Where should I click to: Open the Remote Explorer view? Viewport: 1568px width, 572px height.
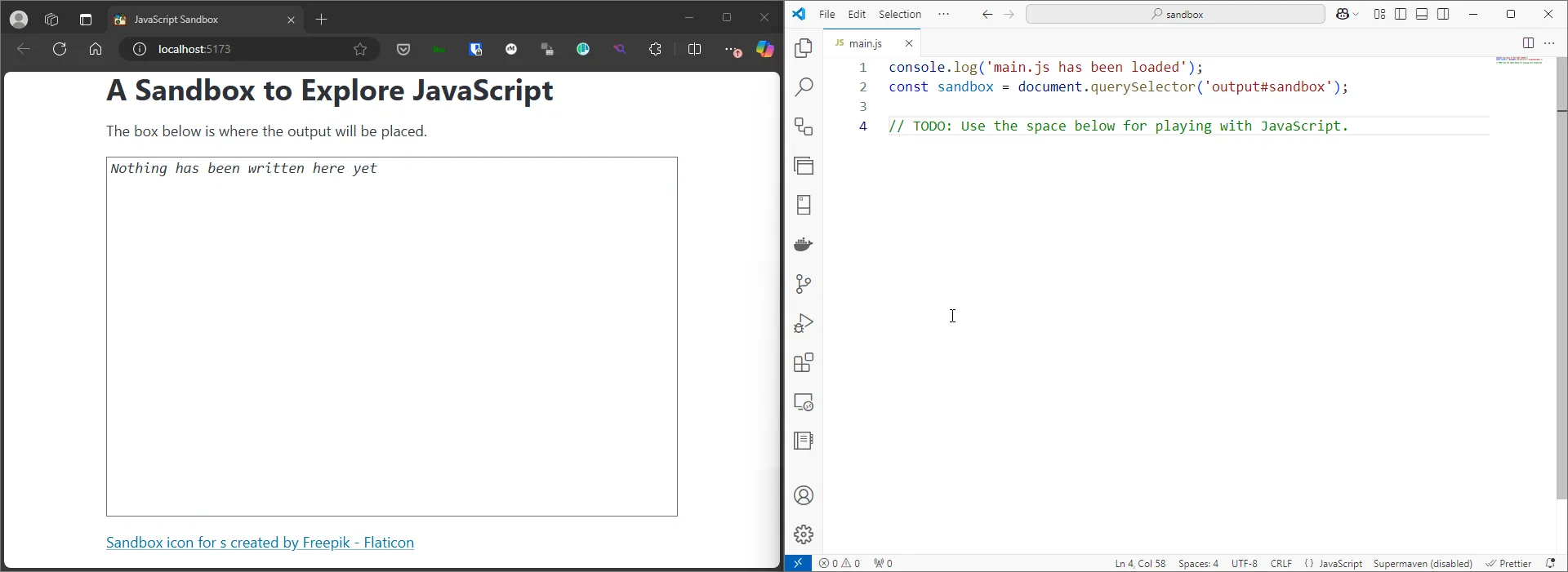pos(804,401)
